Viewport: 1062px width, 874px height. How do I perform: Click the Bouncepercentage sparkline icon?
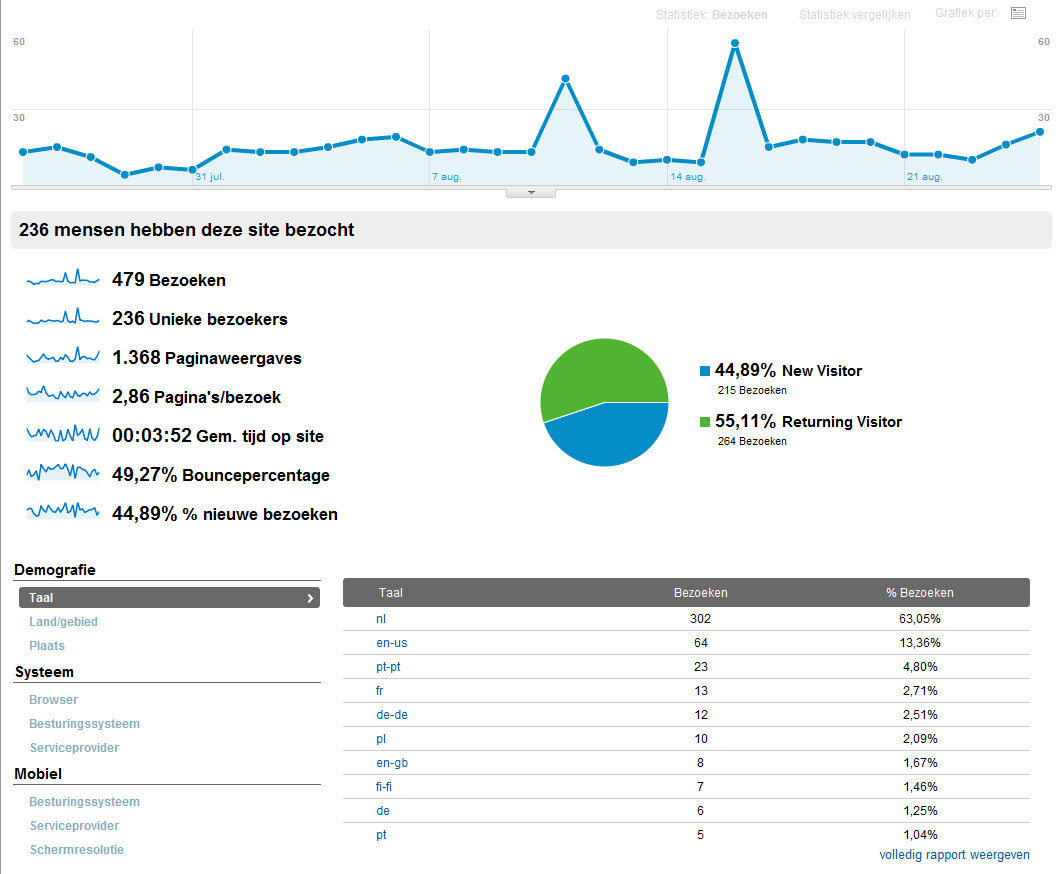point(63,472)
